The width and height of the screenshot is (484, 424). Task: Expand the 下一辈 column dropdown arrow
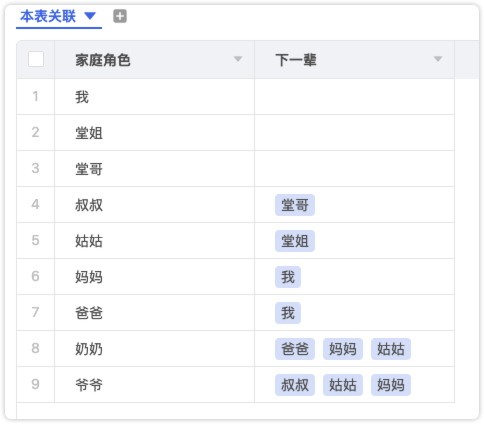[x=438, y=59]
